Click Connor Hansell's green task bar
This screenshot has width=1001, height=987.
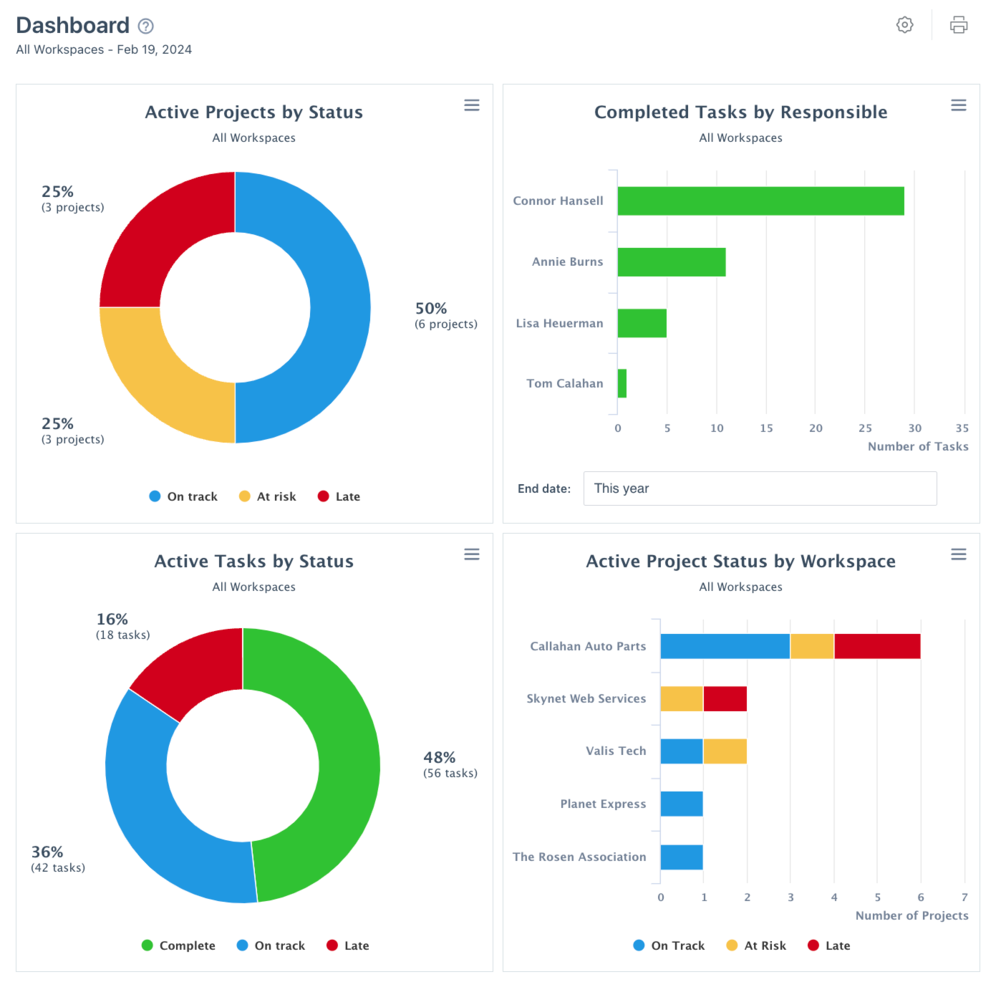pos(760,201)
